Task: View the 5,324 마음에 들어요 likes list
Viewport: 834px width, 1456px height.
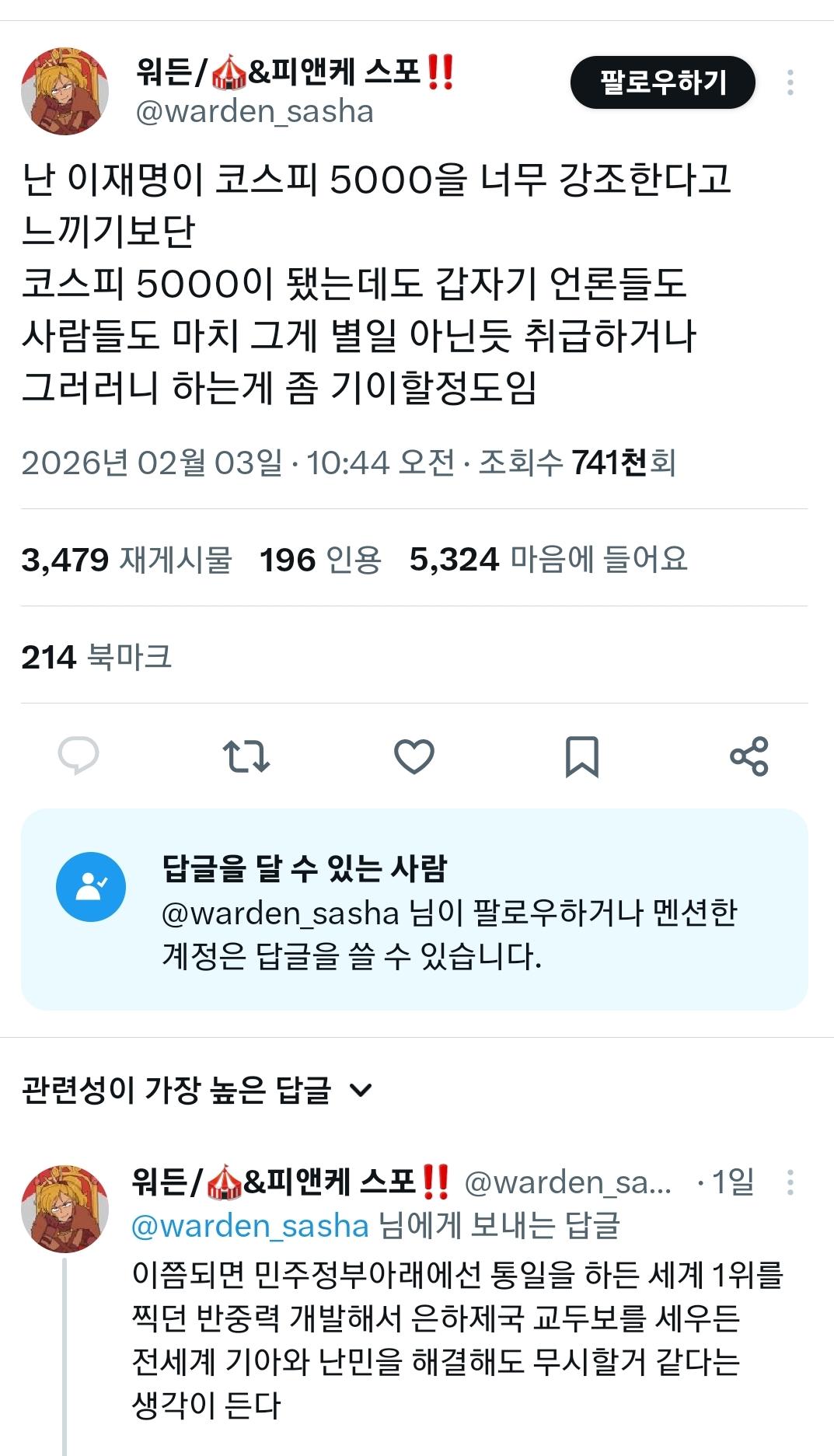Action: [548, 559]
